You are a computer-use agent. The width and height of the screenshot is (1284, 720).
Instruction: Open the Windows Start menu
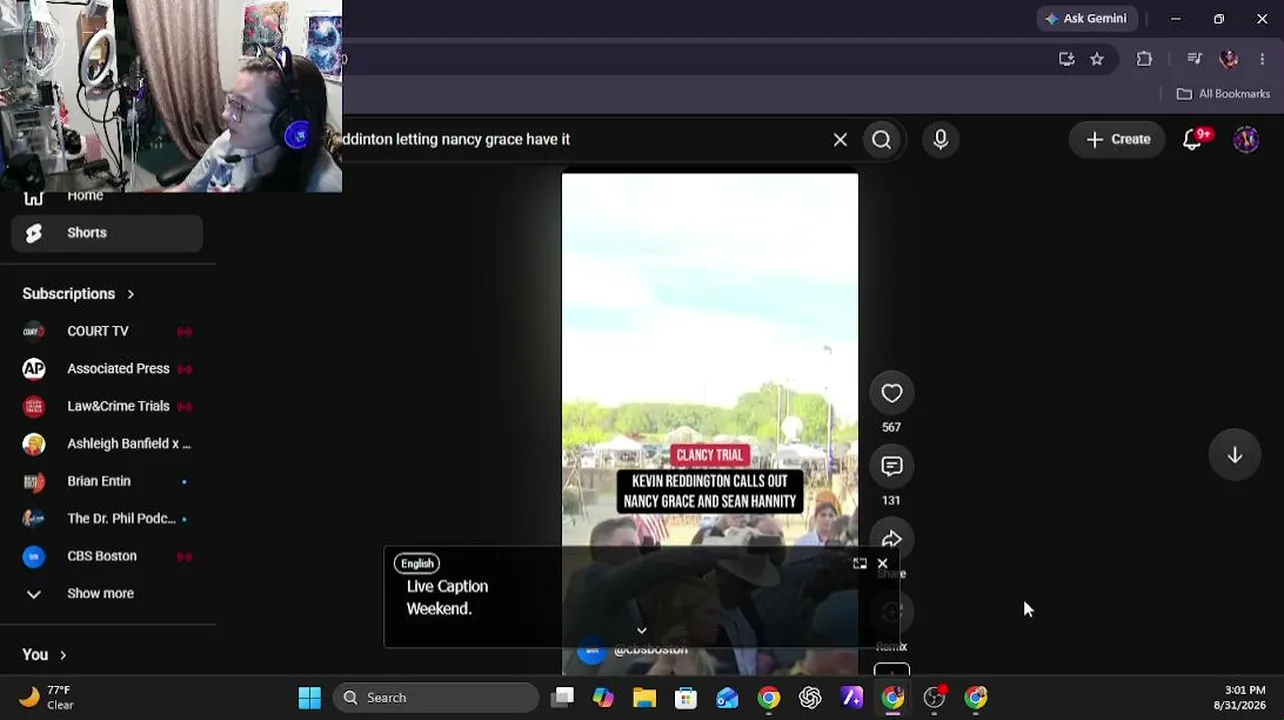coord(310,698)
